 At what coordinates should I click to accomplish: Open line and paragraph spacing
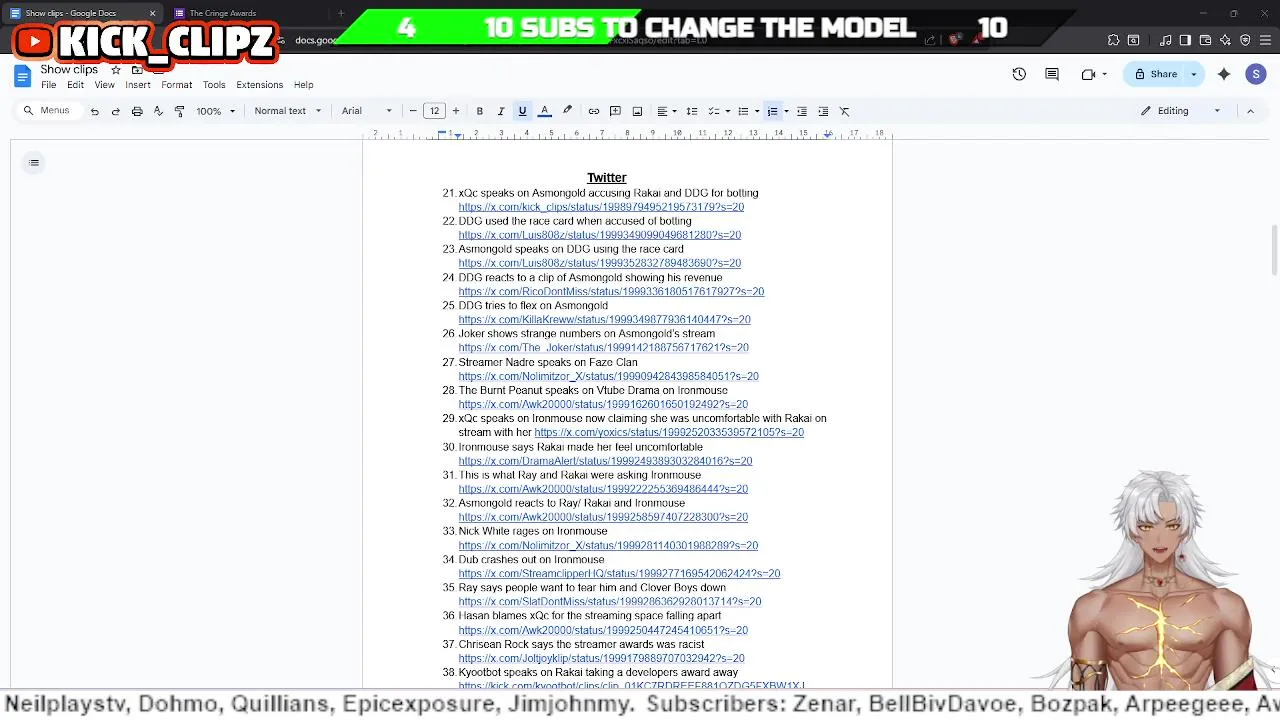[x=691, y=111]
